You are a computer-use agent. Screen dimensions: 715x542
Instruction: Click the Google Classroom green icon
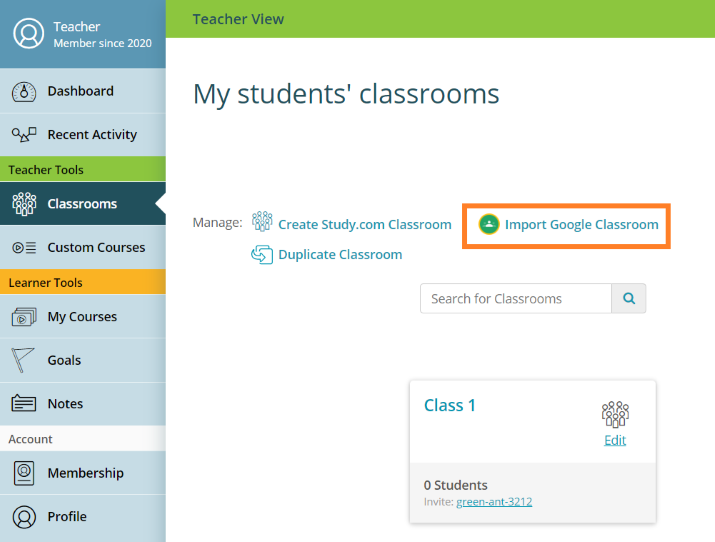(489, 224)
